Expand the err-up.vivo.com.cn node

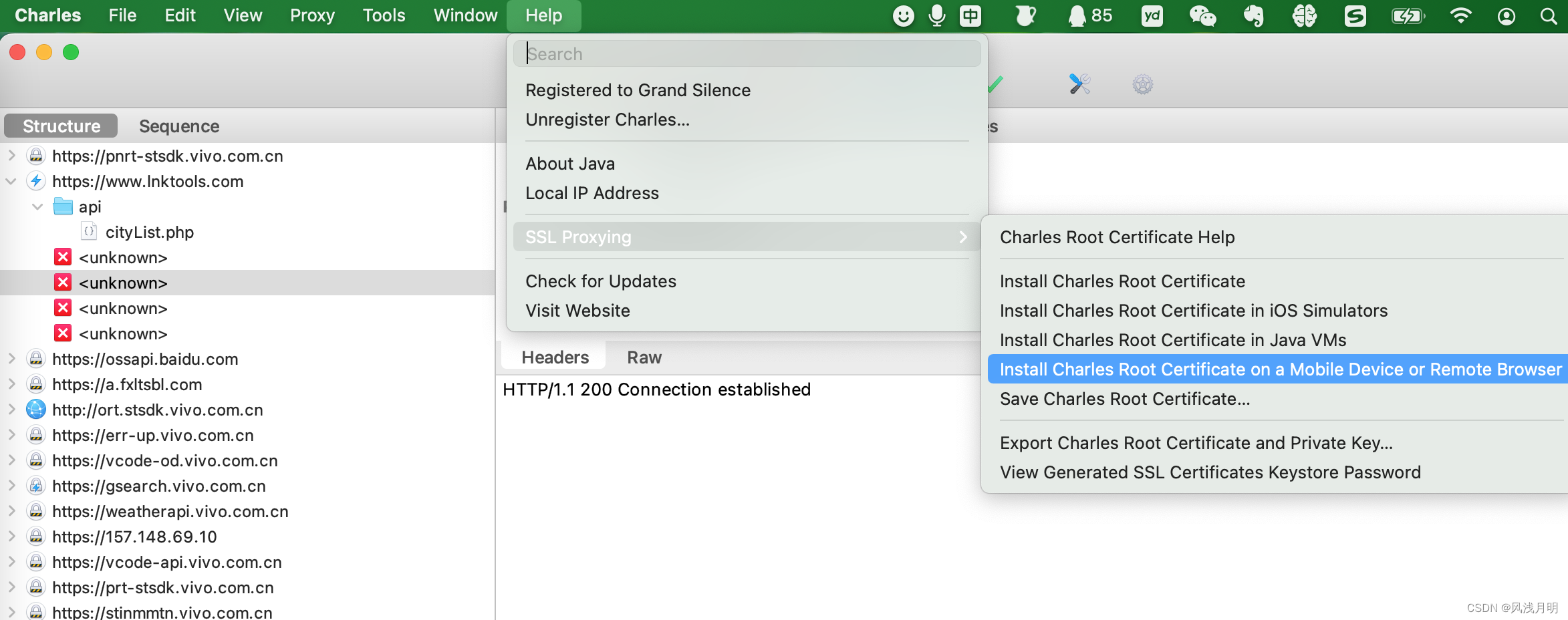pyautogui.click(x=11, y=435)
